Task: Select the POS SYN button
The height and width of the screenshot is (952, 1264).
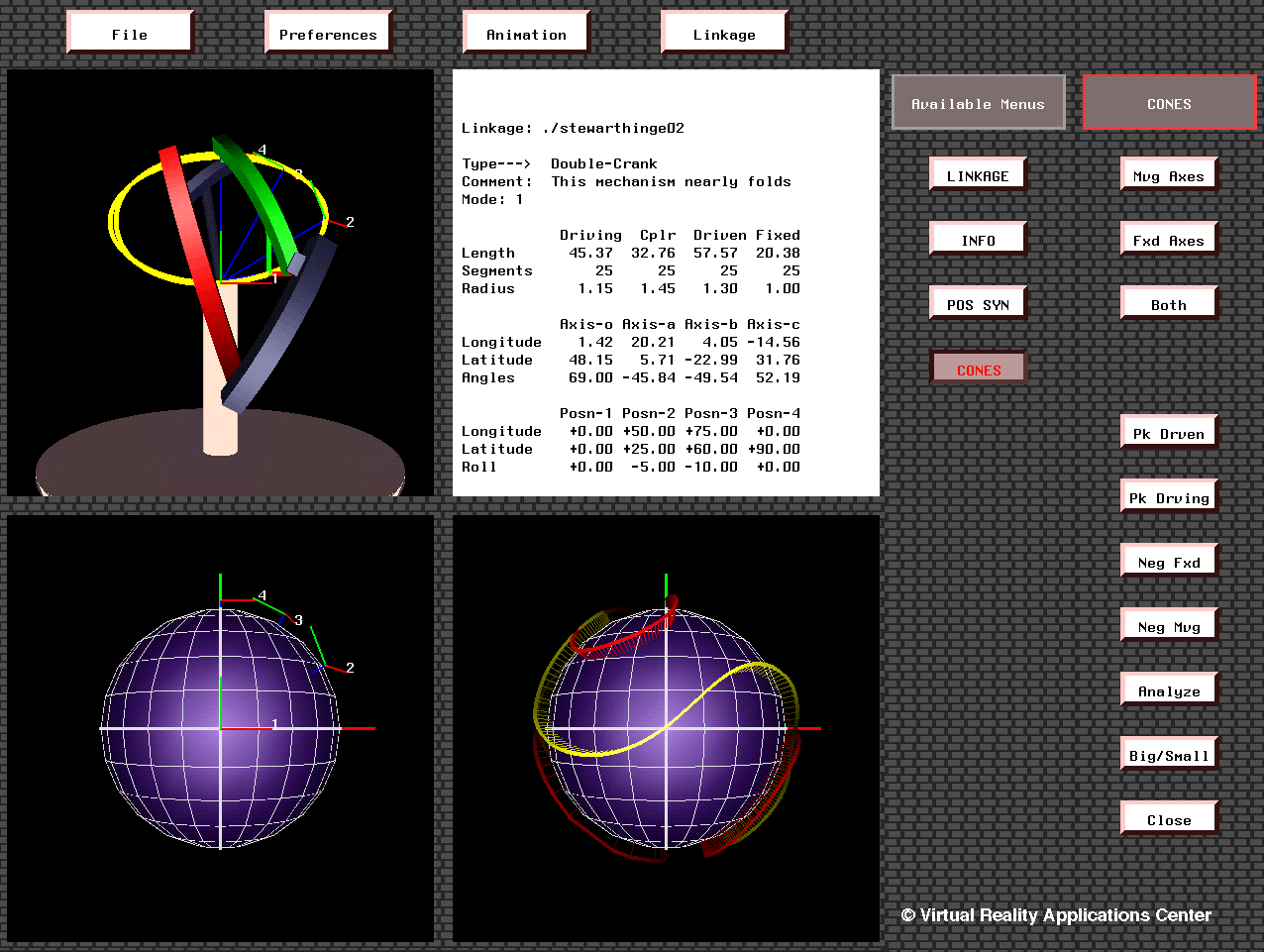Action: (x=978, y=304)
